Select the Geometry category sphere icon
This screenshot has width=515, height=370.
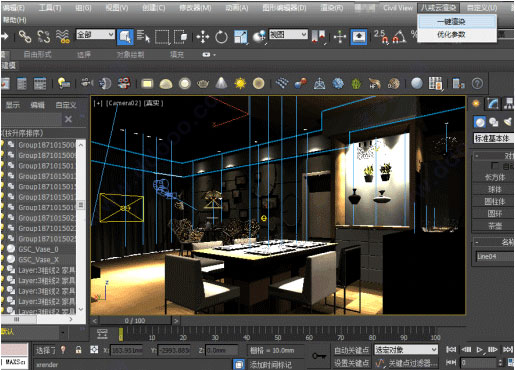pos(480,122)
